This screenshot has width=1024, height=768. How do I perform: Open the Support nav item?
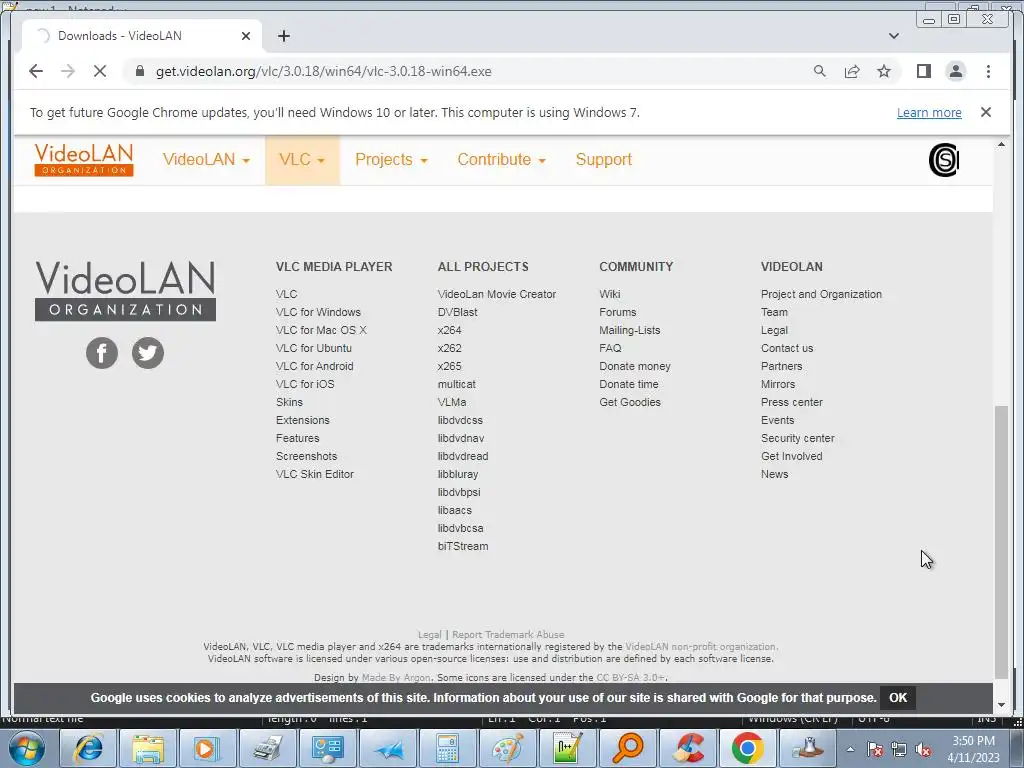pos(603,160)
